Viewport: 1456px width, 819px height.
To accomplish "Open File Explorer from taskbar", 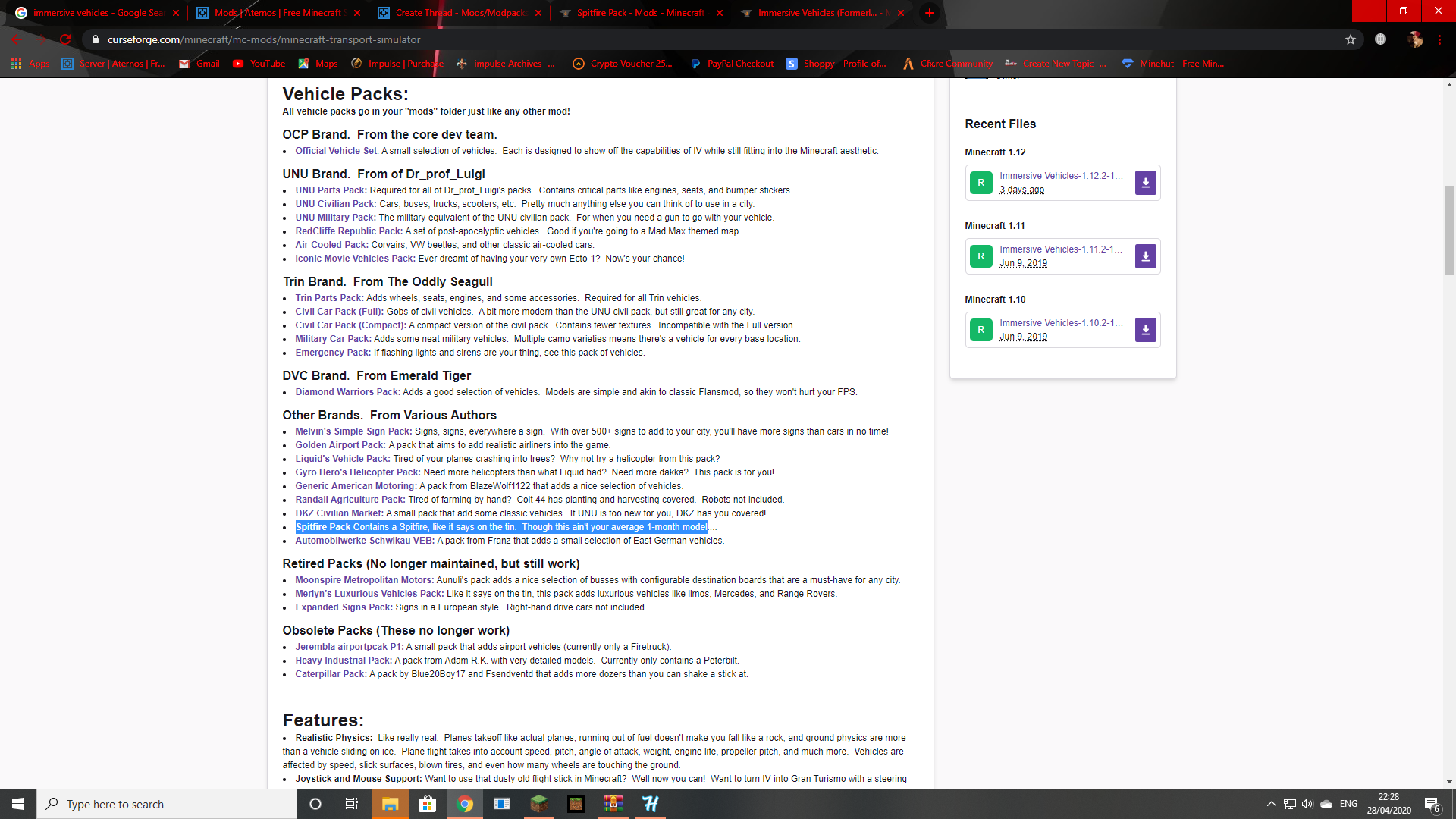I will click(x=390, y=804).
